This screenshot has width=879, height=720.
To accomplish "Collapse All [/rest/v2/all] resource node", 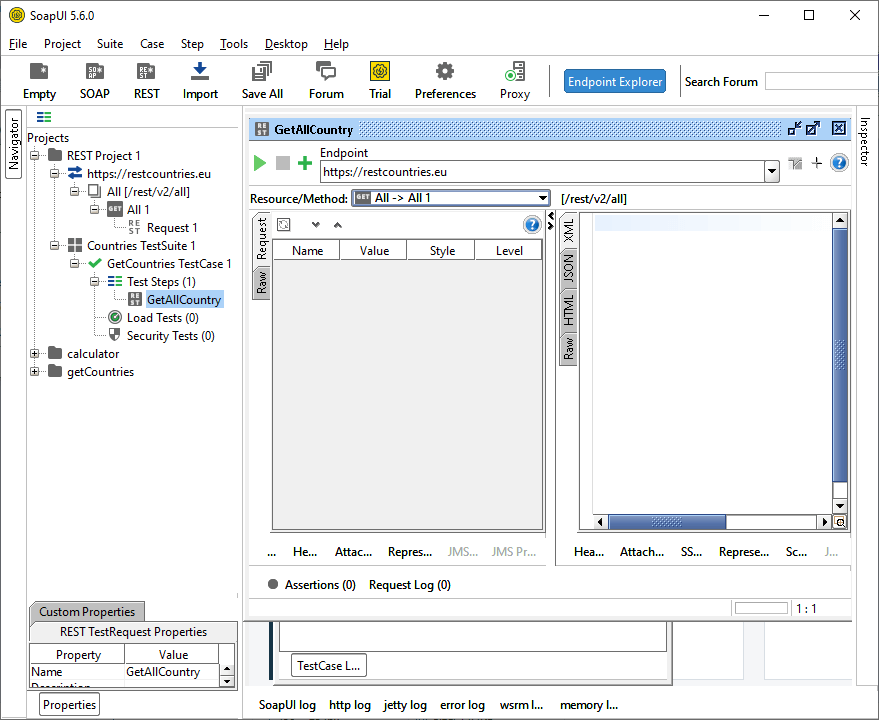I will (75, 191).
